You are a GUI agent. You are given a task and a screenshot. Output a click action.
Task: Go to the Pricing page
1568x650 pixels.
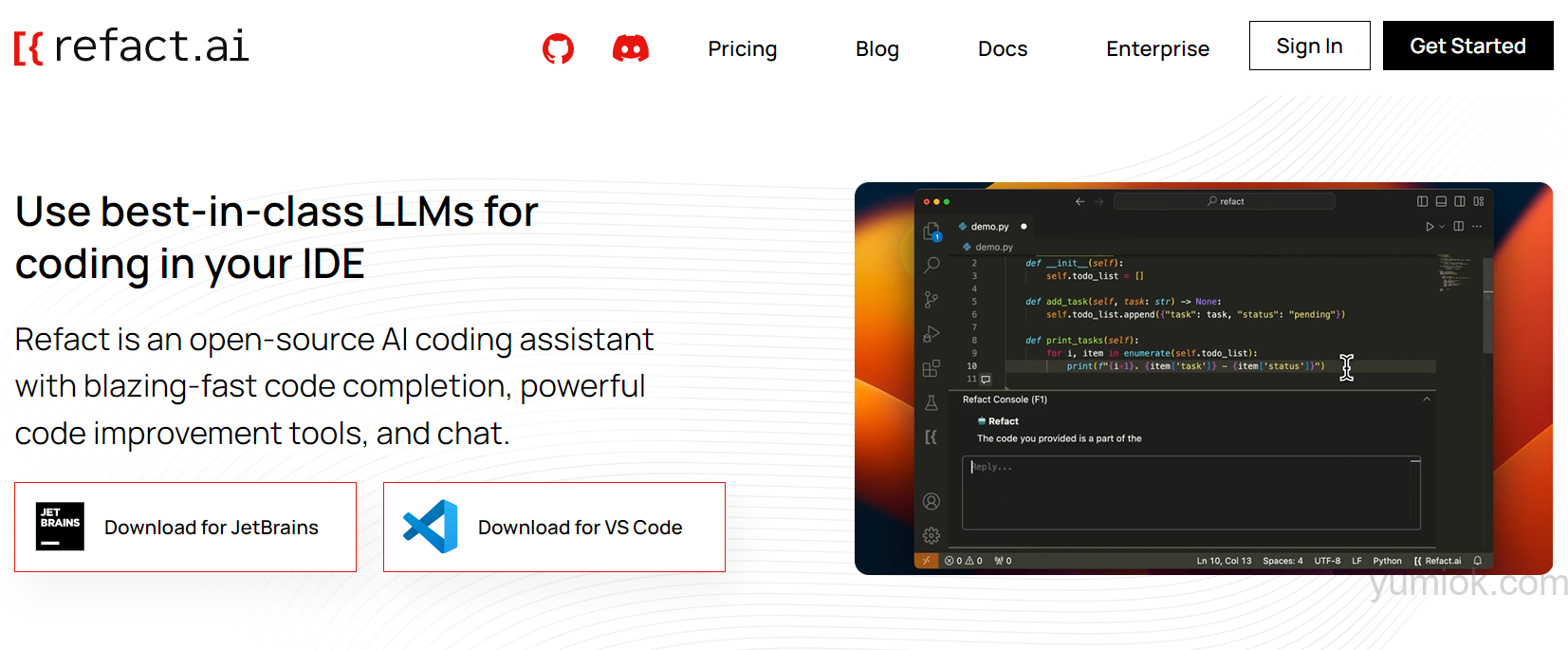(x=743, y=48)
